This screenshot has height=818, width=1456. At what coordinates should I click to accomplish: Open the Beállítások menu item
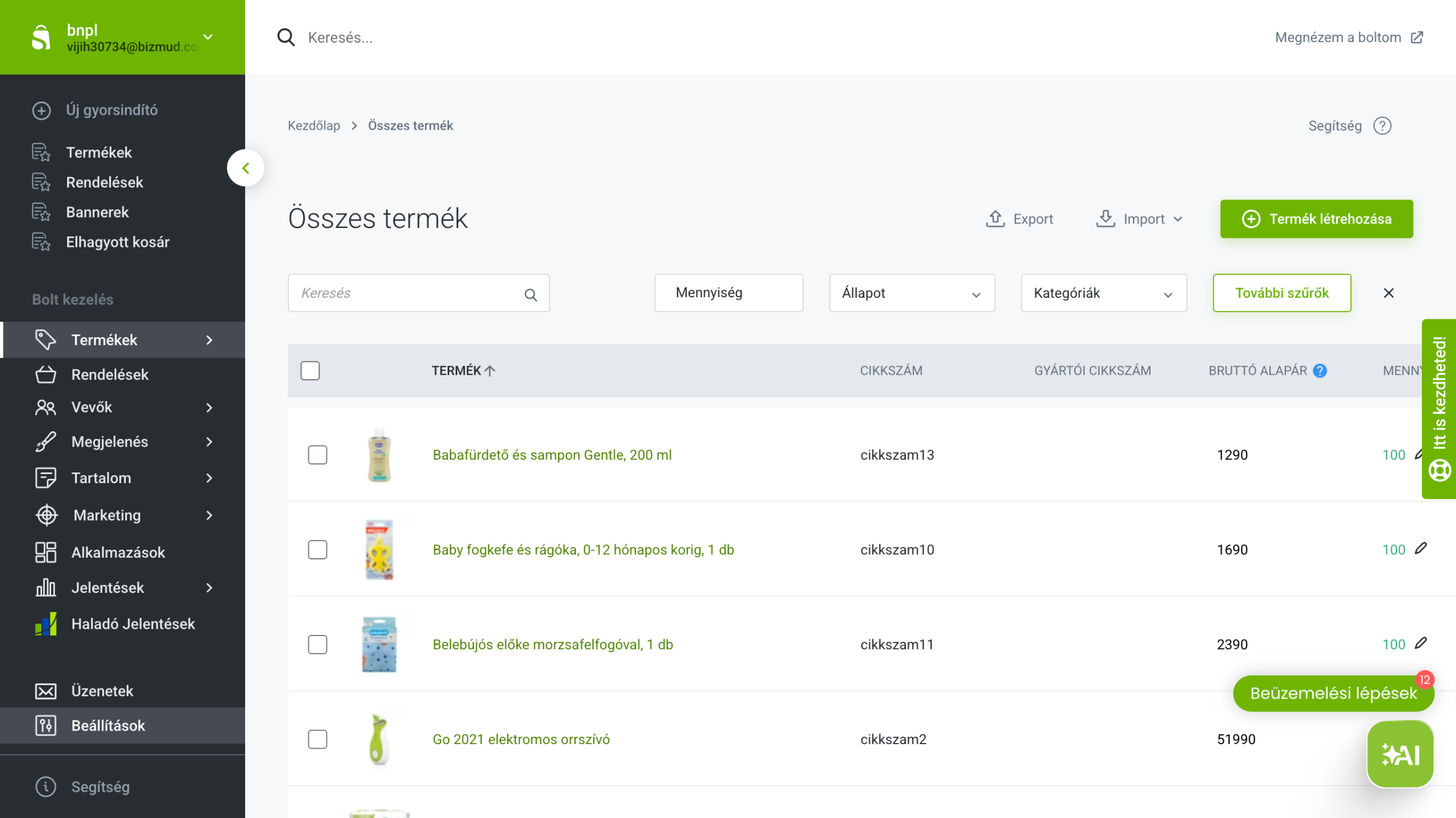(x=108, y=725)
